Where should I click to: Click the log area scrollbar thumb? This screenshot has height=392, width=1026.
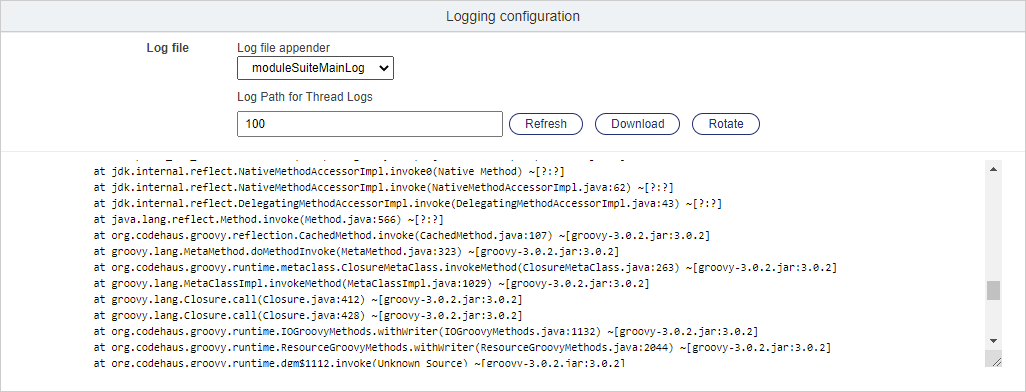(x=993, y=291)
